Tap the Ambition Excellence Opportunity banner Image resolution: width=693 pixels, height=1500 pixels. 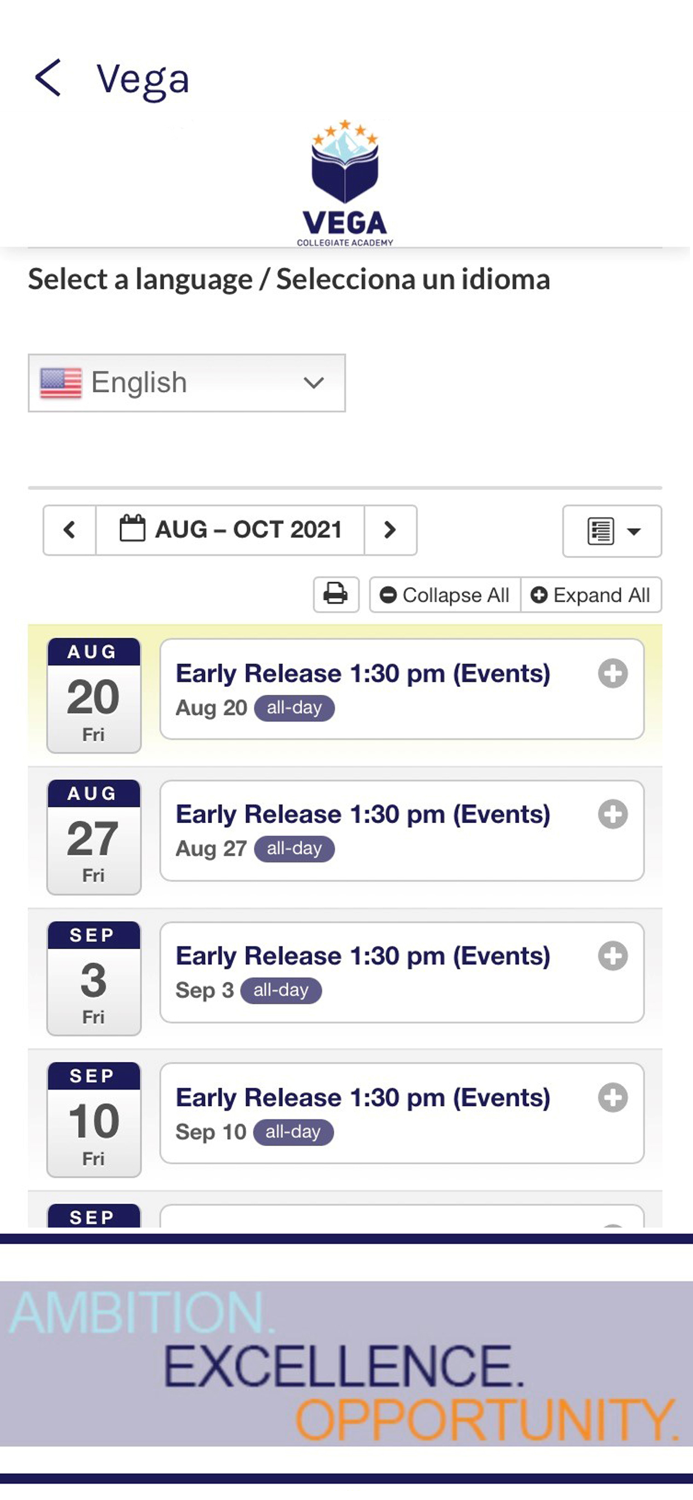[346, 1364]
